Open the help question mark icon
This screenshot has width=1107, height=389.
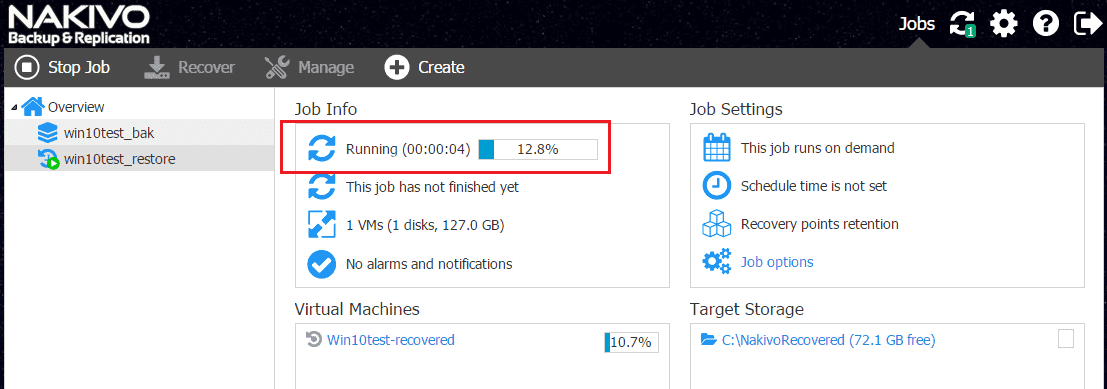1046,24
